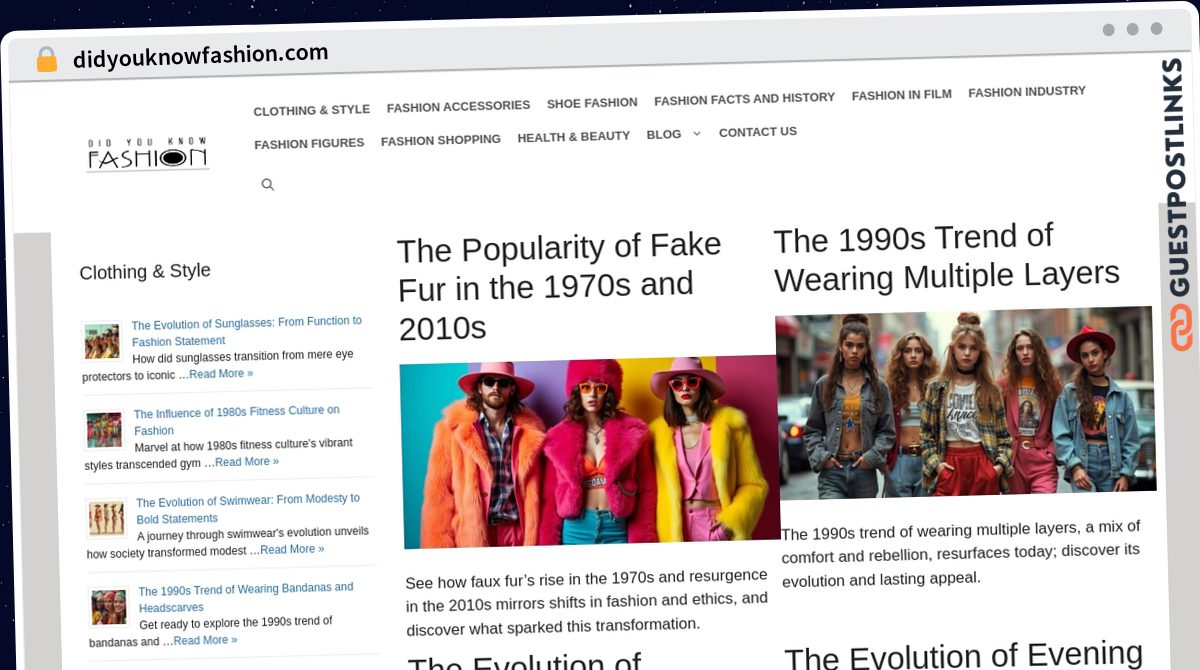Open Fashion Facts and History
The width and height of the screenshot is (1200, 670).
pos(744,99)
